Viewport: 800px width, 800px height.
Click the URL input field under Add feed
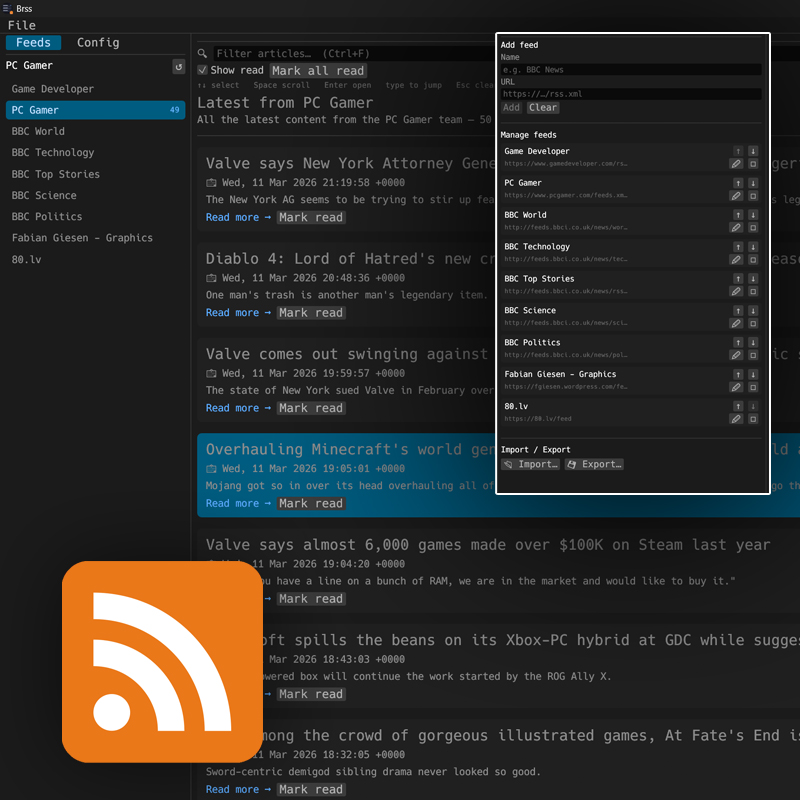[x=632, y=93]
